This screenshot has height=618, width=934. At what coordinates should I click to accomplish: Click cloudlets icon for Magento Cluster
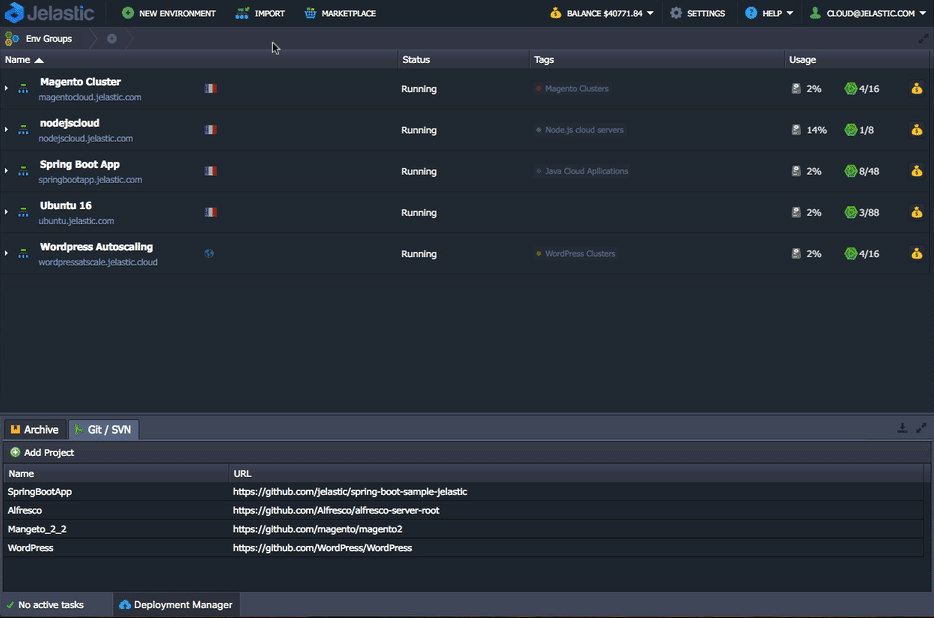click(851, 89)
